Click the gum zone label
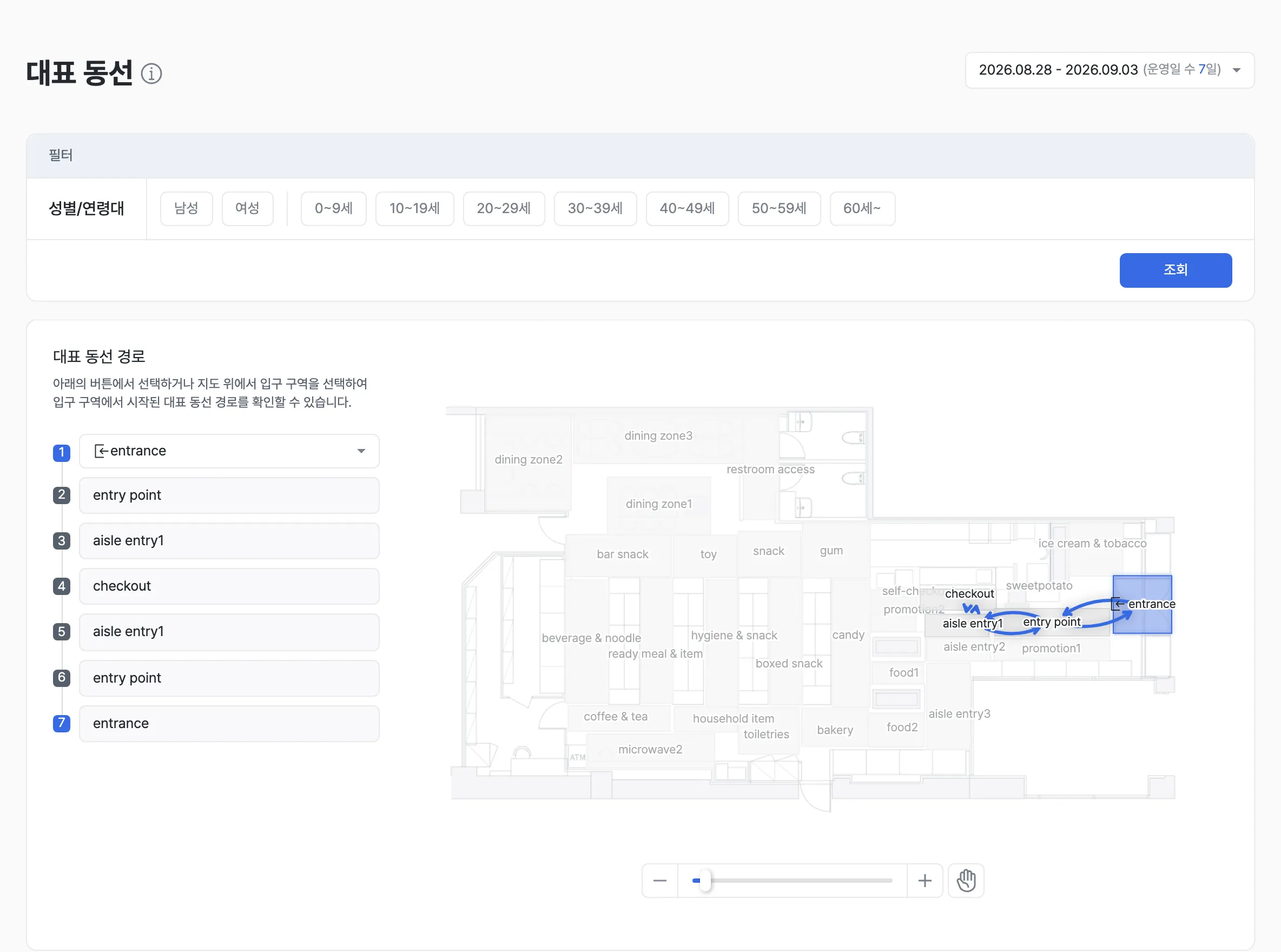 pyautogui.click(x=830, y=550)
